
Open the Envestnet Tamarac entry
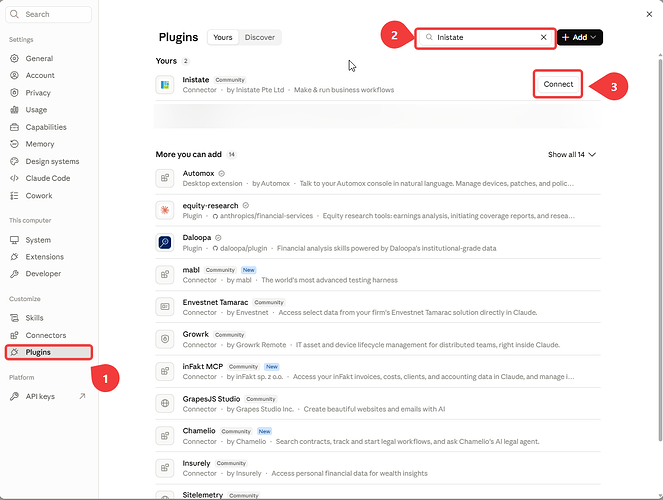tap(378, 307)
